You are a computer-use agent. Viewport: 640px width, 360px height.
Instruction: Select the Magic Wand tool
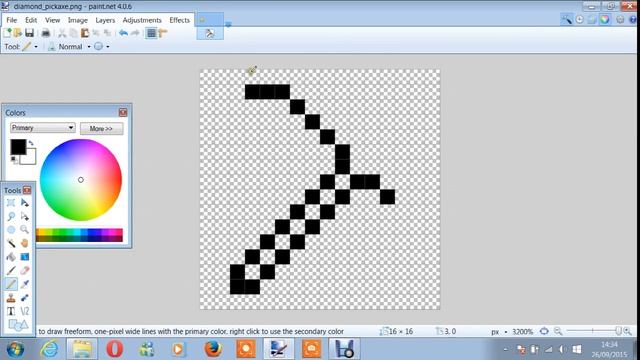pos(11,243)
